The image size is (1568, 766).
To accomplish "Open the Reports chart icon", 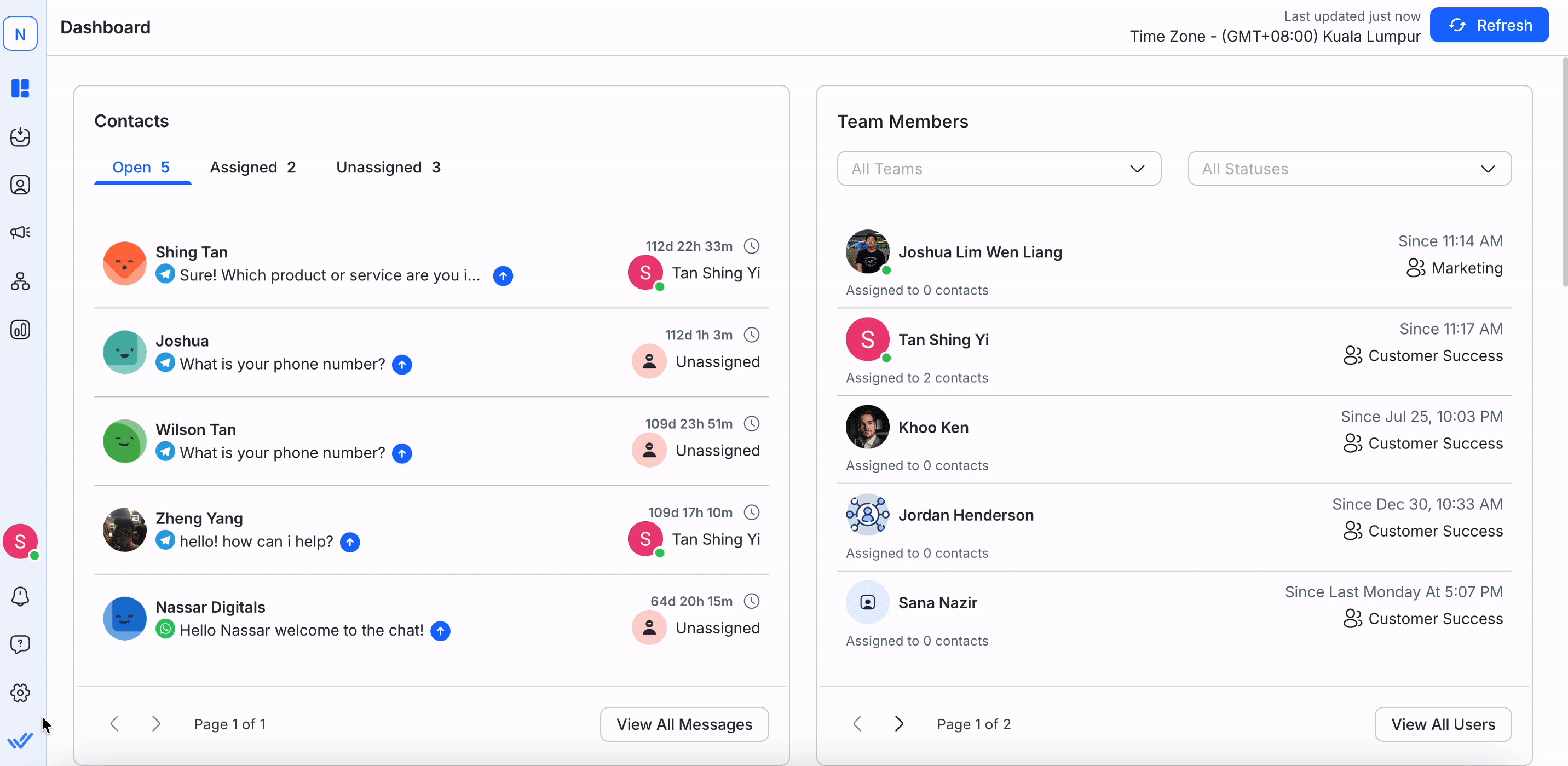I will (20, 330).
